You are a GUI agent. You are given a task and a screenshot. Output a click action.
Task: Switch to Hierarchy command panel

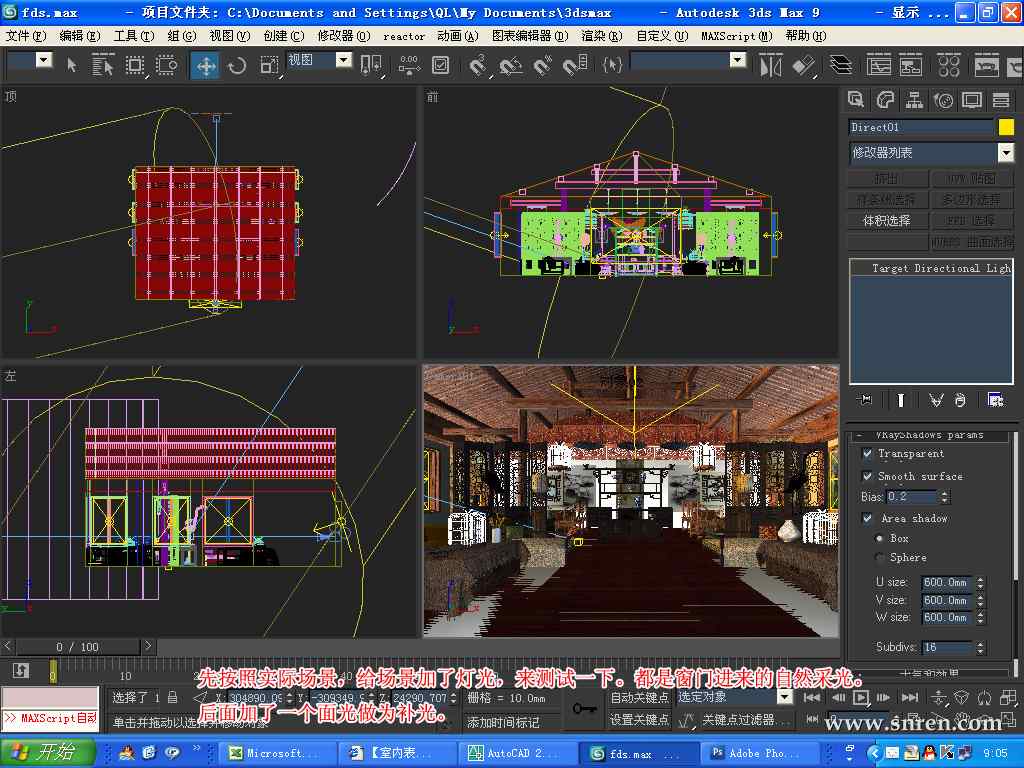(914, 100)
